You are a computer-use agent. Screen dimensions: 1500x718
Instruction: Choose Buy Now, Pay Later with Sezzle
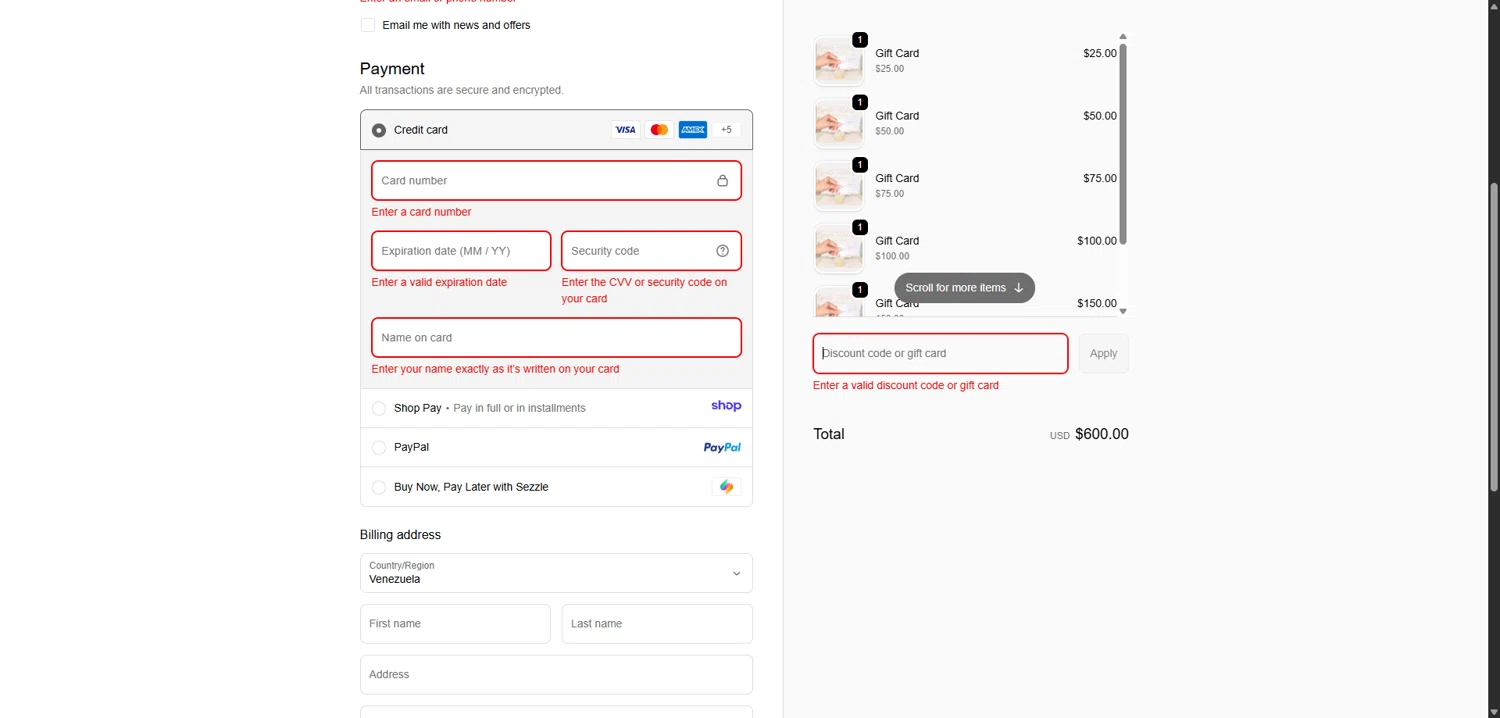(379, 487)
